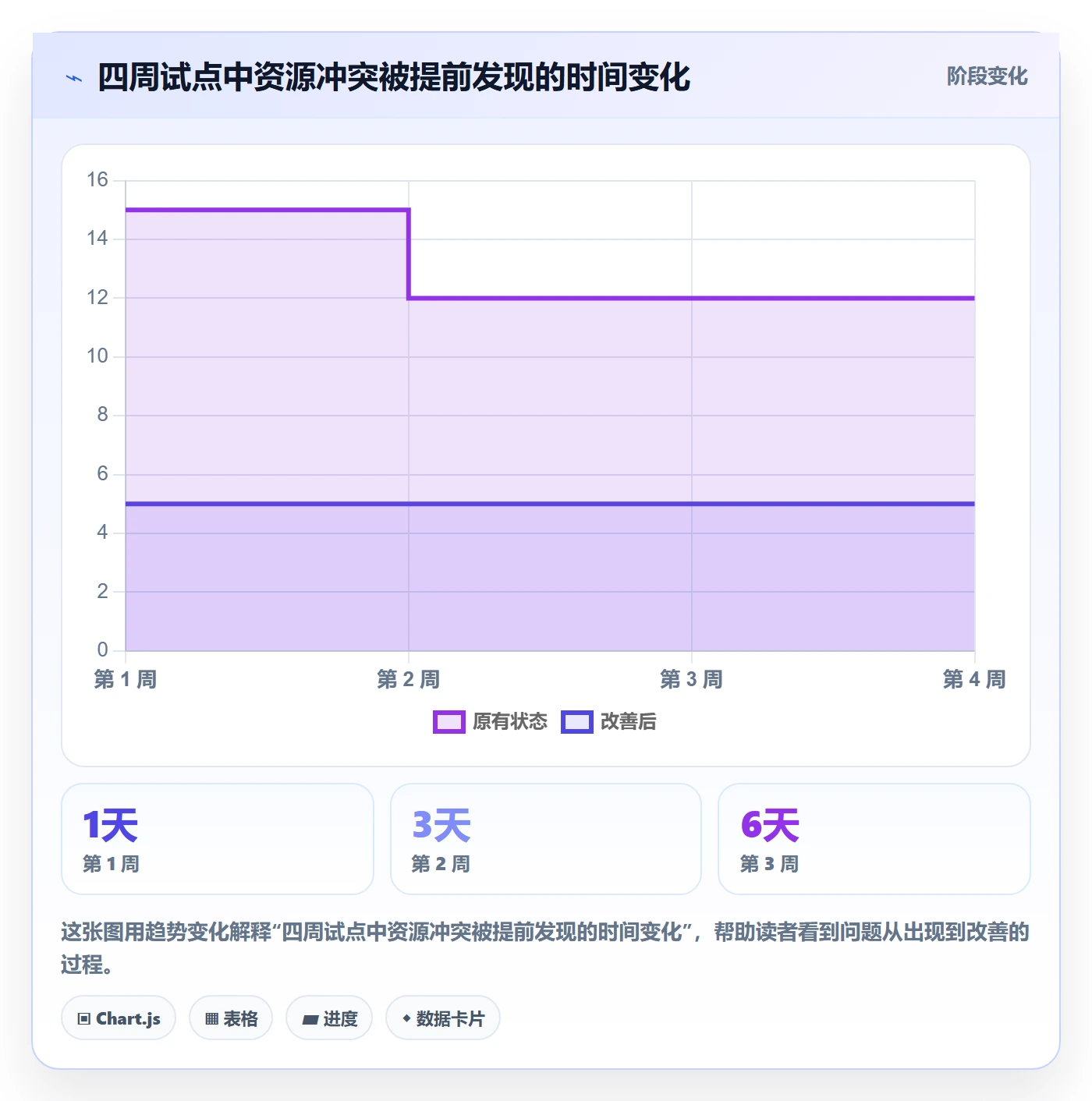Open the 1天 第 1 周 data card
This screenshot has height=1101, width=1092.
tap(218, 839)
